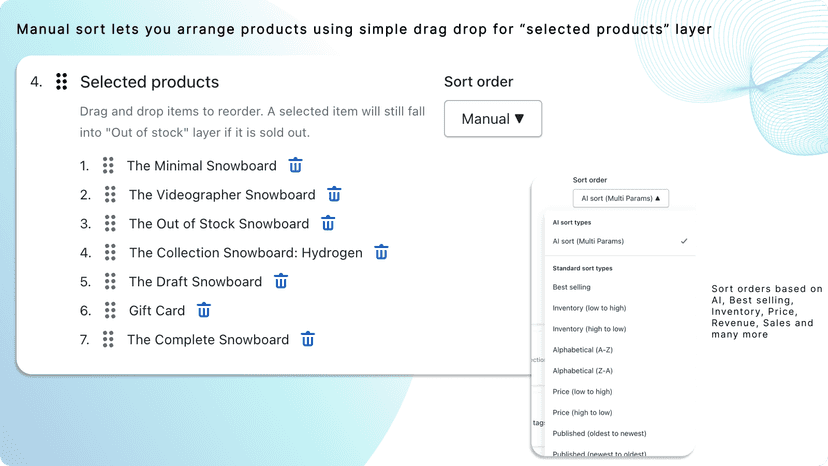Image resolution: width=828 pixels, height=466 pixels.
Task: Select Inventory (low to high) option
Action: (x=589, y=308)
